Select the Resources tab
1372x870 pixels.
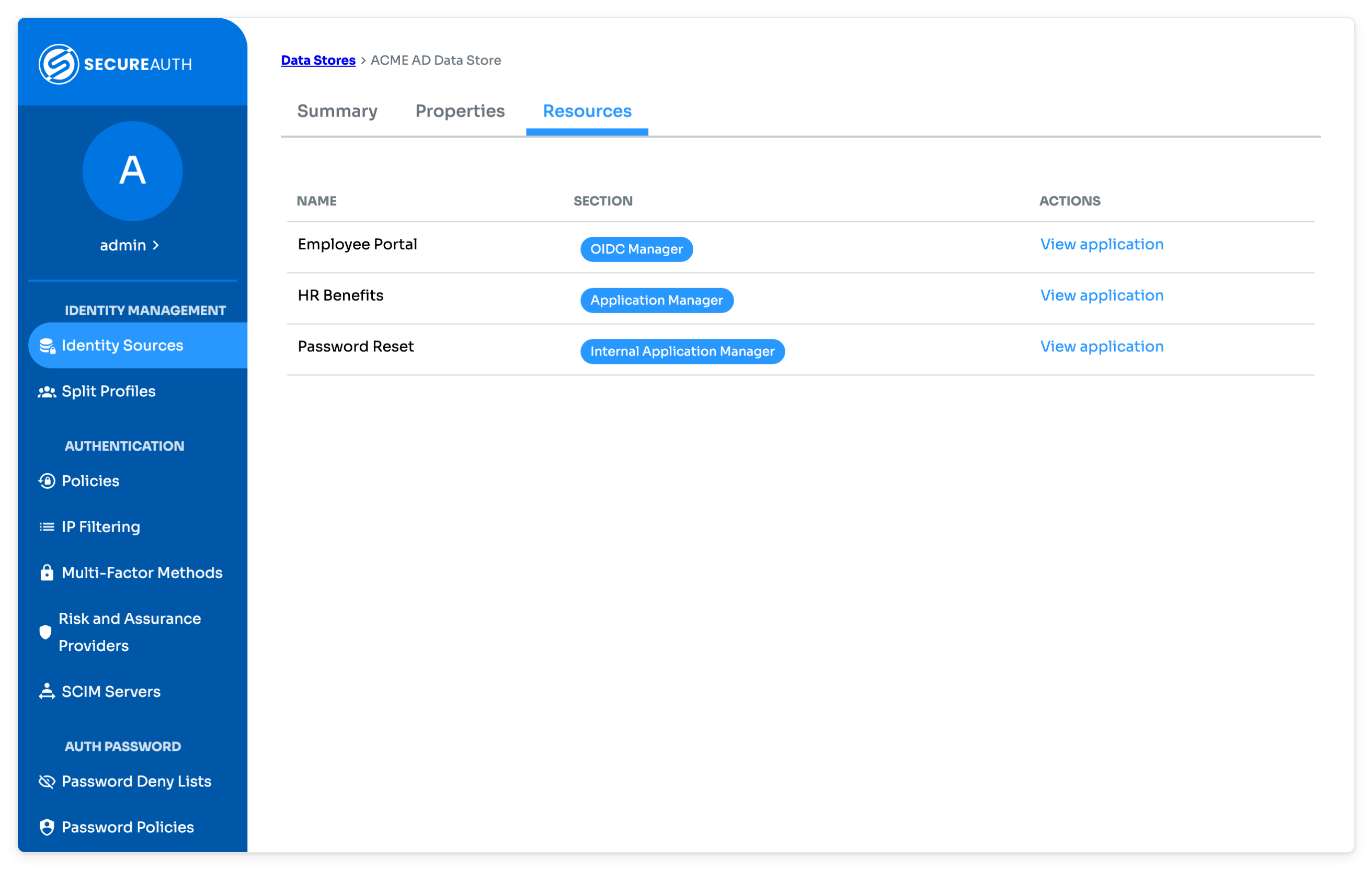pyautogui.click(x=587, y=111)
